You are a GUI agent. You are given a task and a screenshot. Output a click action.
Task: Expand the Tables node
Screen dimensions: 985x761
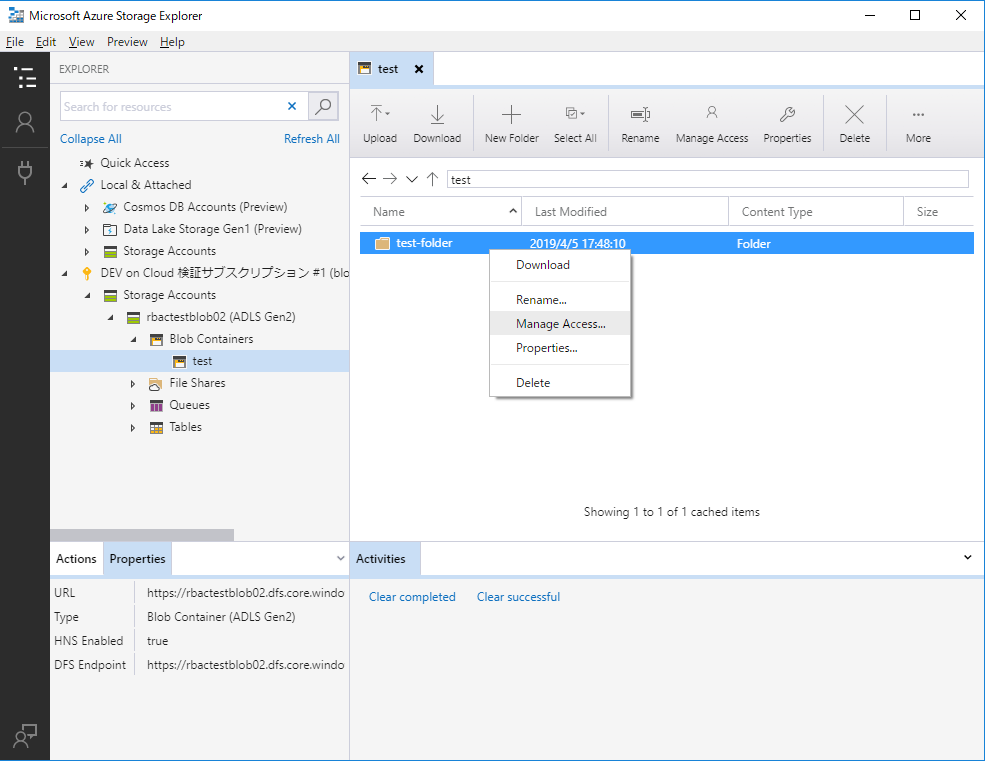coord(133,427)
